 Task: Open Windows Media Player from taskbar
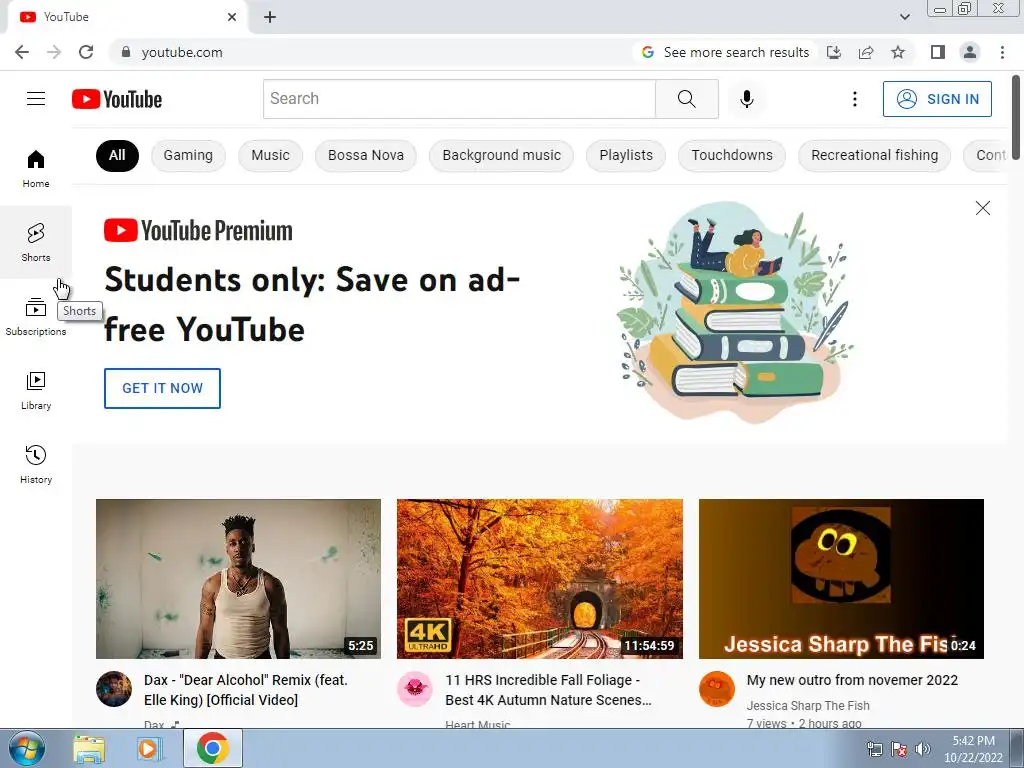tap(150, 748)
